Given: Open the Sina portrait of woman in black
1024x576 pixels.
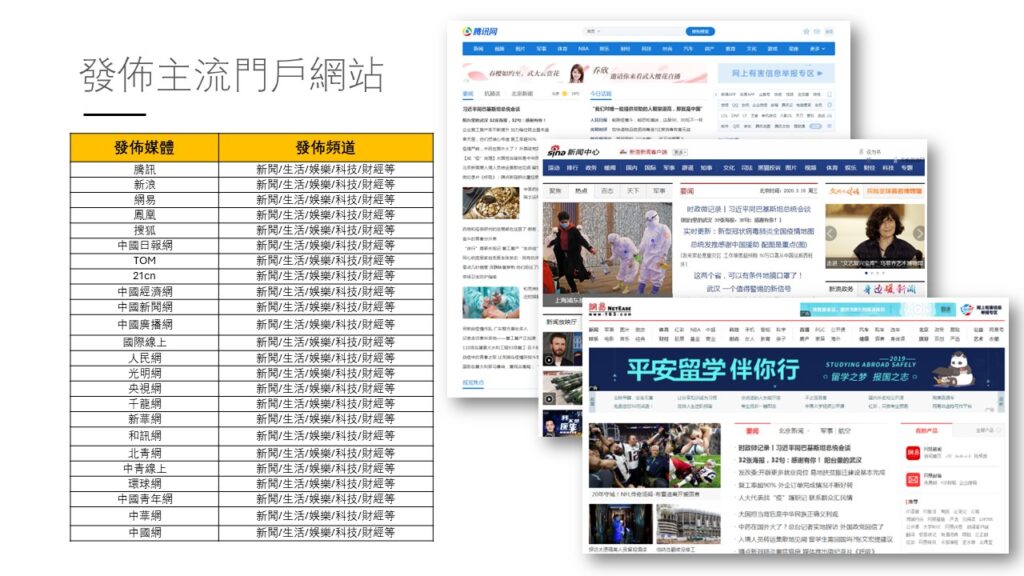Looking at the screenshot, I should coord(875,236).
